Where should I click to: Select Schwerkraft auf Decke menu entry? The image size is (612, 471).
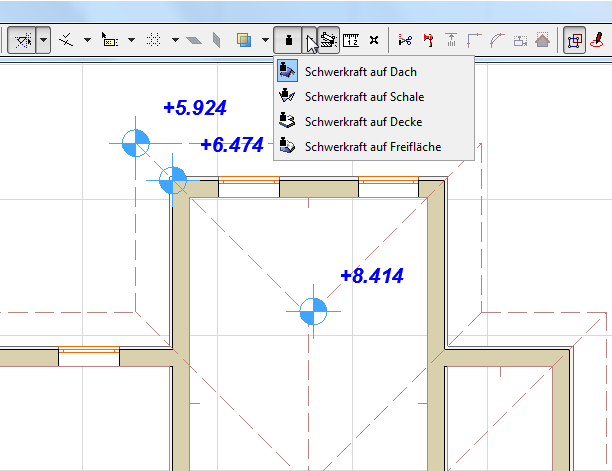click(x=374, y=121)
